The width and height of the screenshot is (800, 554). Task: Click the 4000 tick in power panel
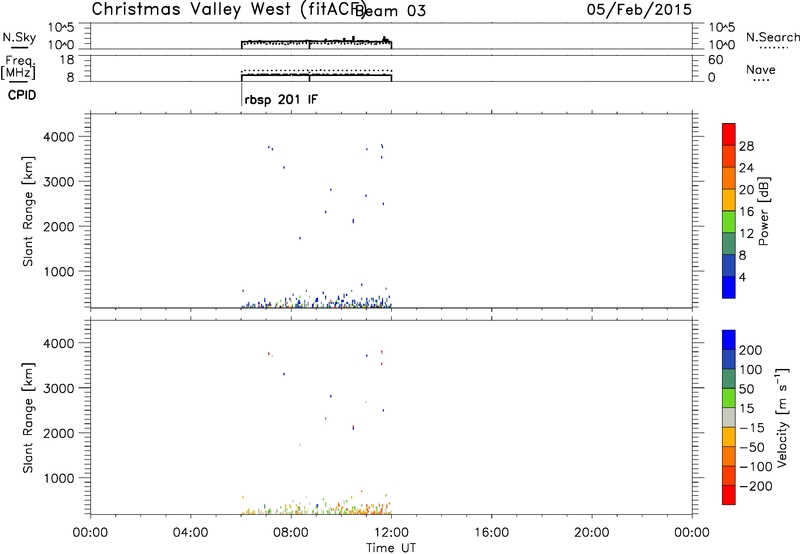pyautogui.click(x=59, y=137)
